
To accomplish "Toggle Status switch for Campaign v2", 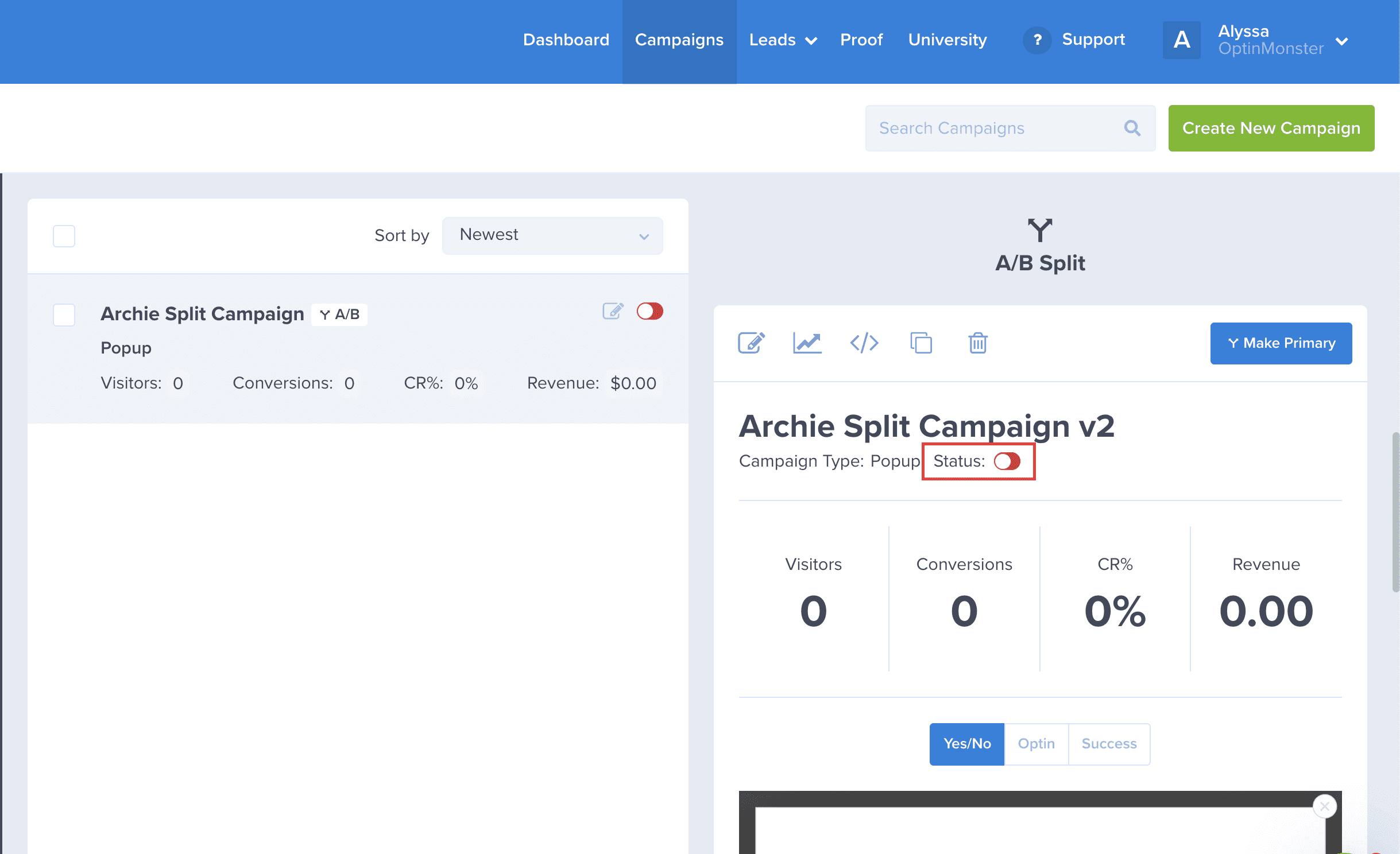I will pyautogui.click(x=1007, y=461).
